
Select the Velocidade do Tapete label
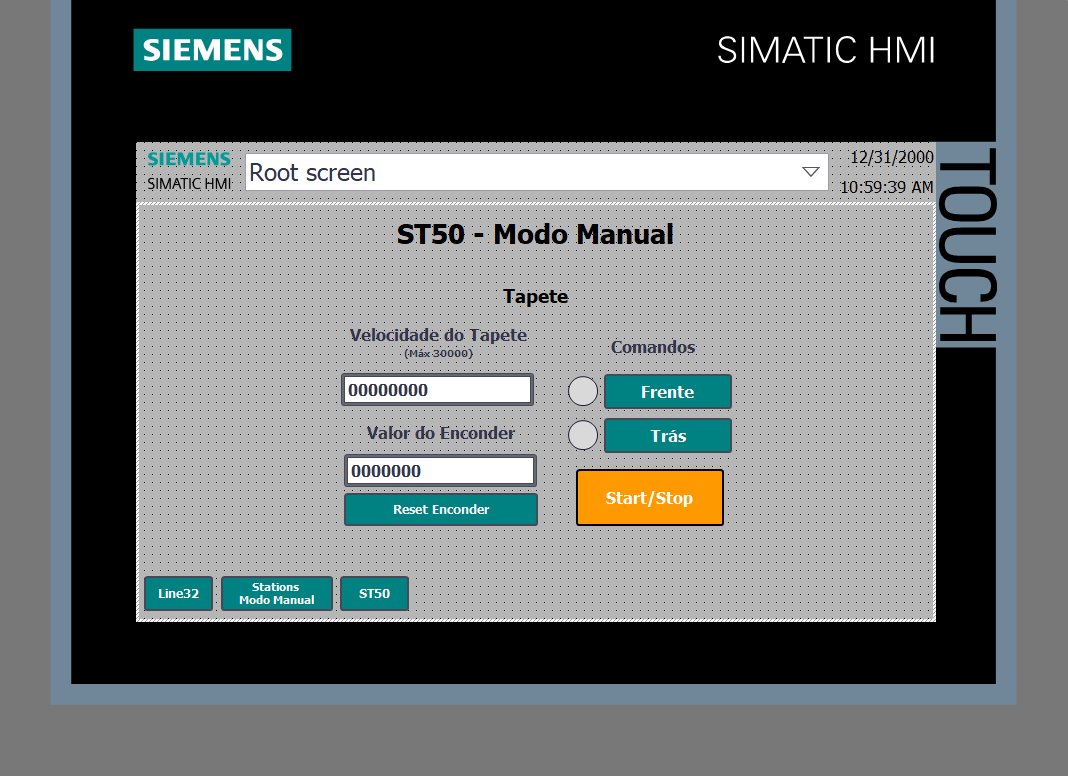(x=439, y=335)
